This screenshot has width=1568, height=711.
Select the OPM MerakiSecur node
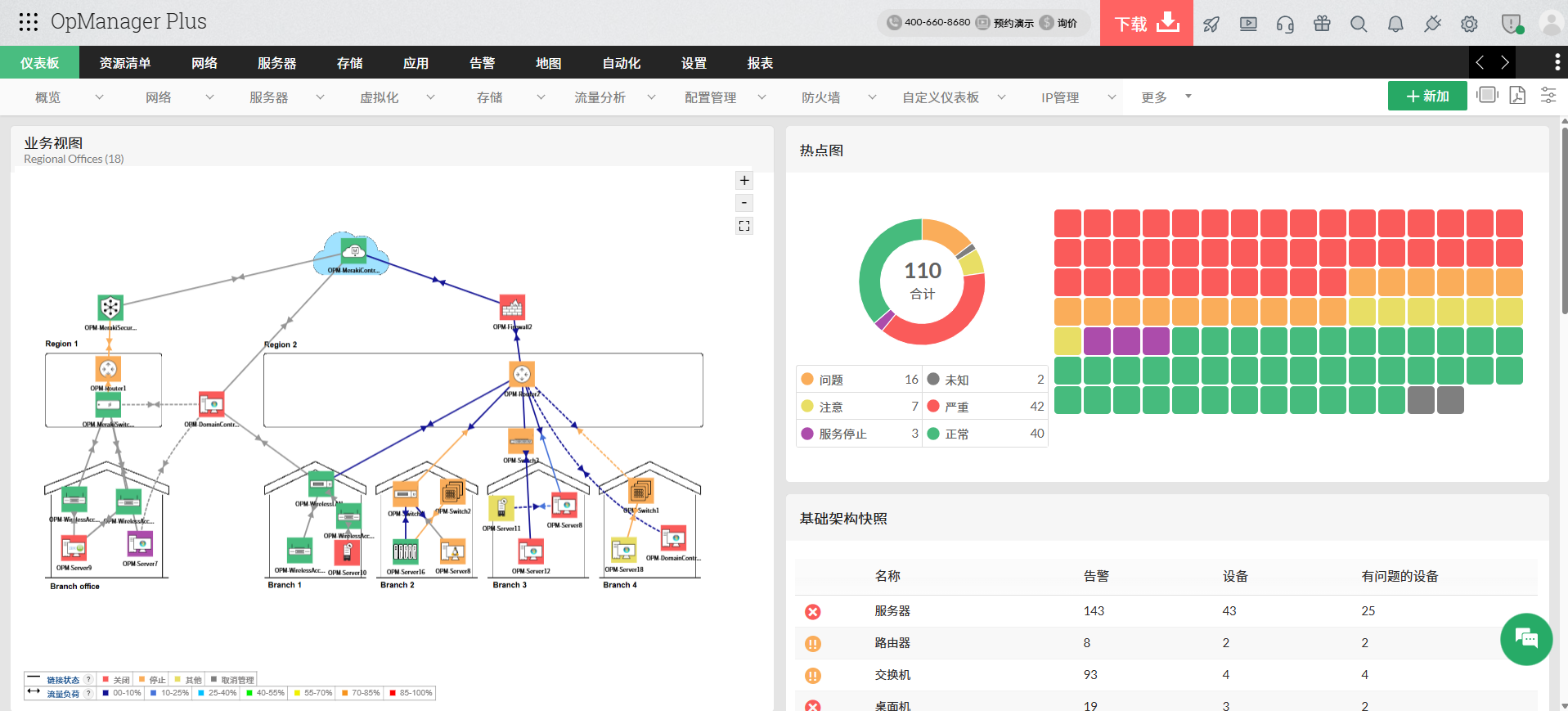[x=110, y=308]
